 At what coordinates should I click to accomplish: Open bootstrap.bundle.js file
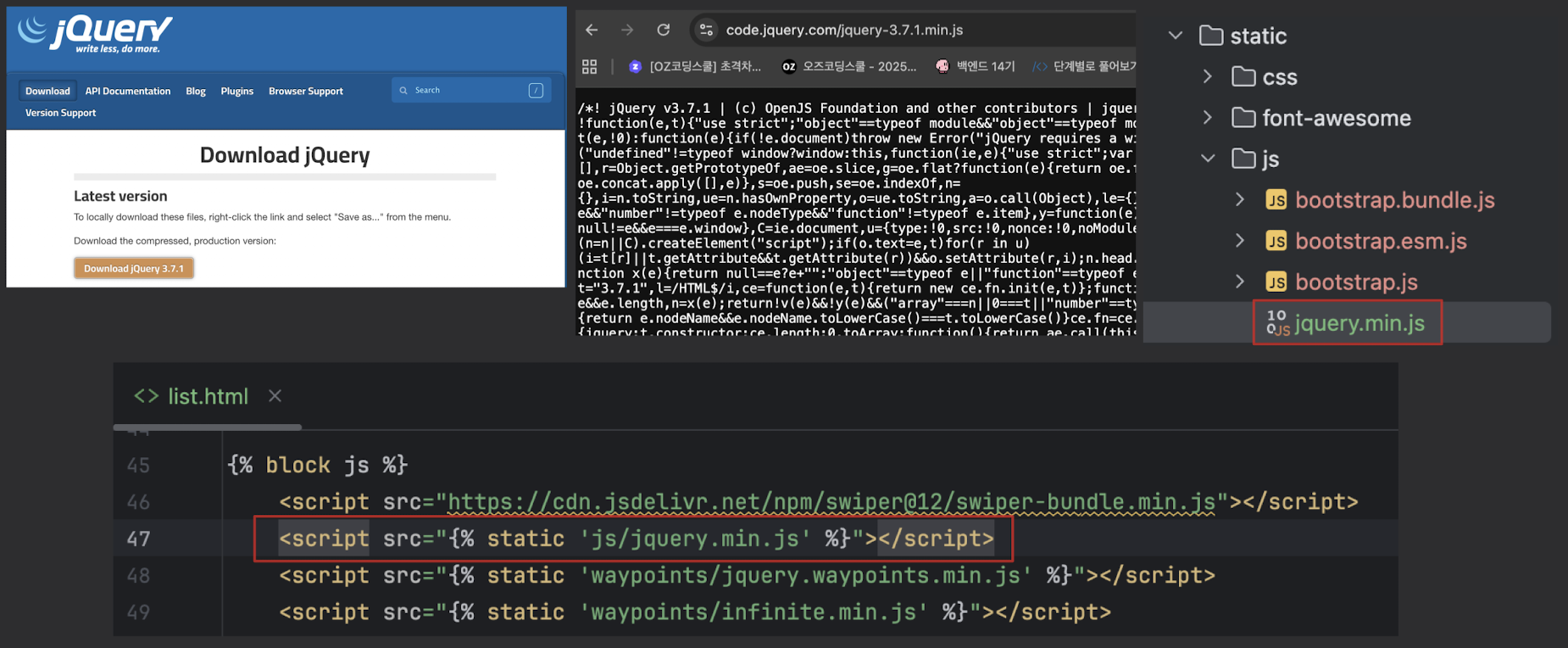click(1394, 200)
